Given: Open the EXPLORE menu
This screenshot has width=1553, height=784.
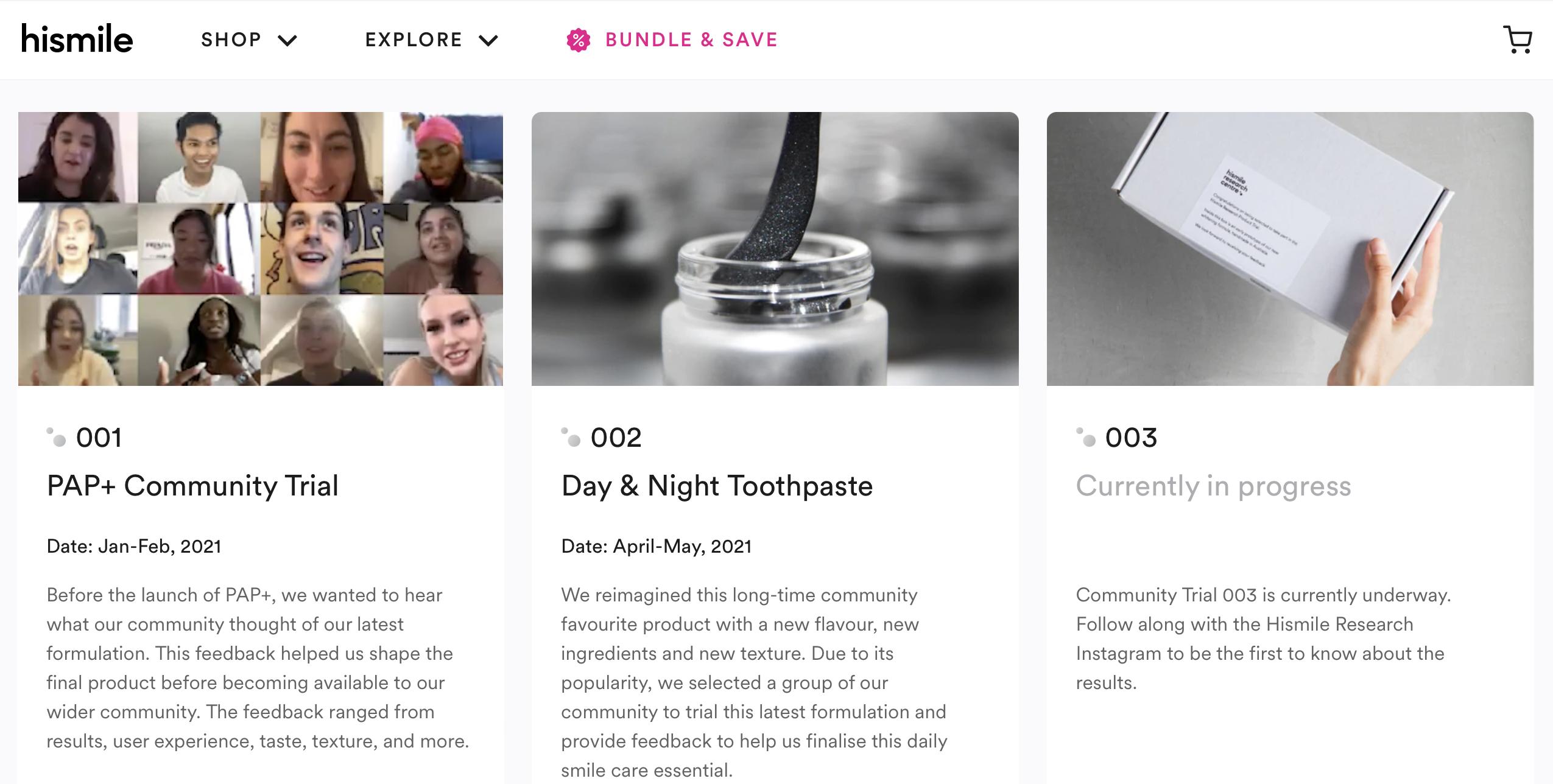Looking at the screenshot, I should (414, 40).
